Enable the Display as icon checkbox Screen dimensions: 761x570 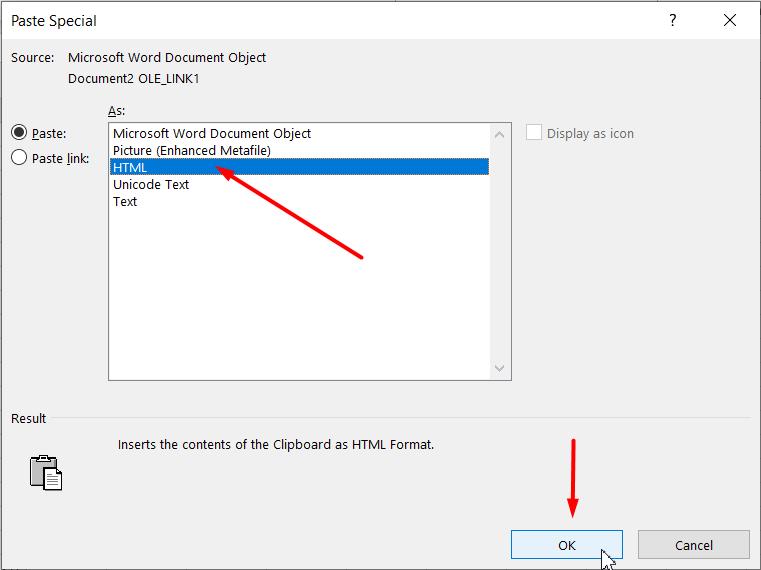click(534, 133)
